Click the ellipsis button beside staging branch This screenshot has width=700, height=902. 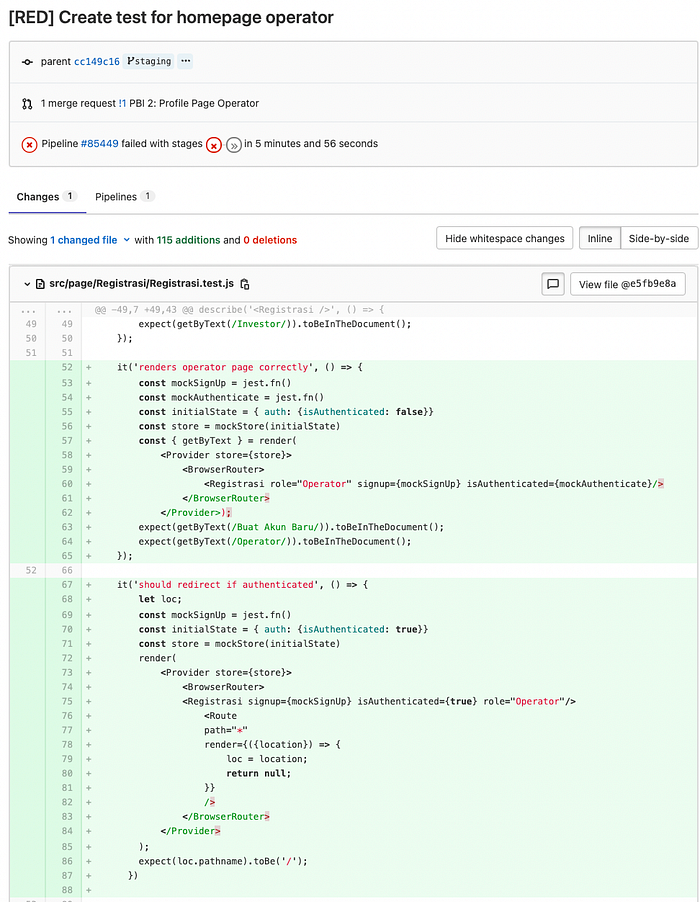185,61
